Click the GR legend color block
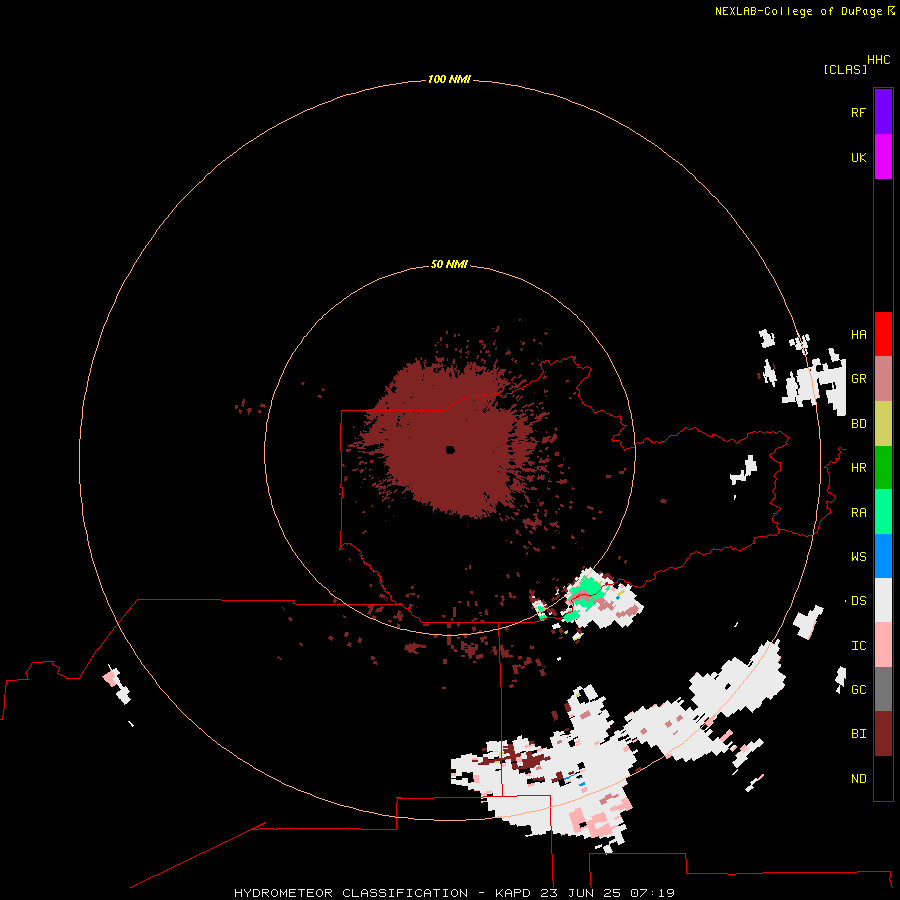The height and width of the screenshot is (900, 900). pyautogui.click(x=883, y=379)
